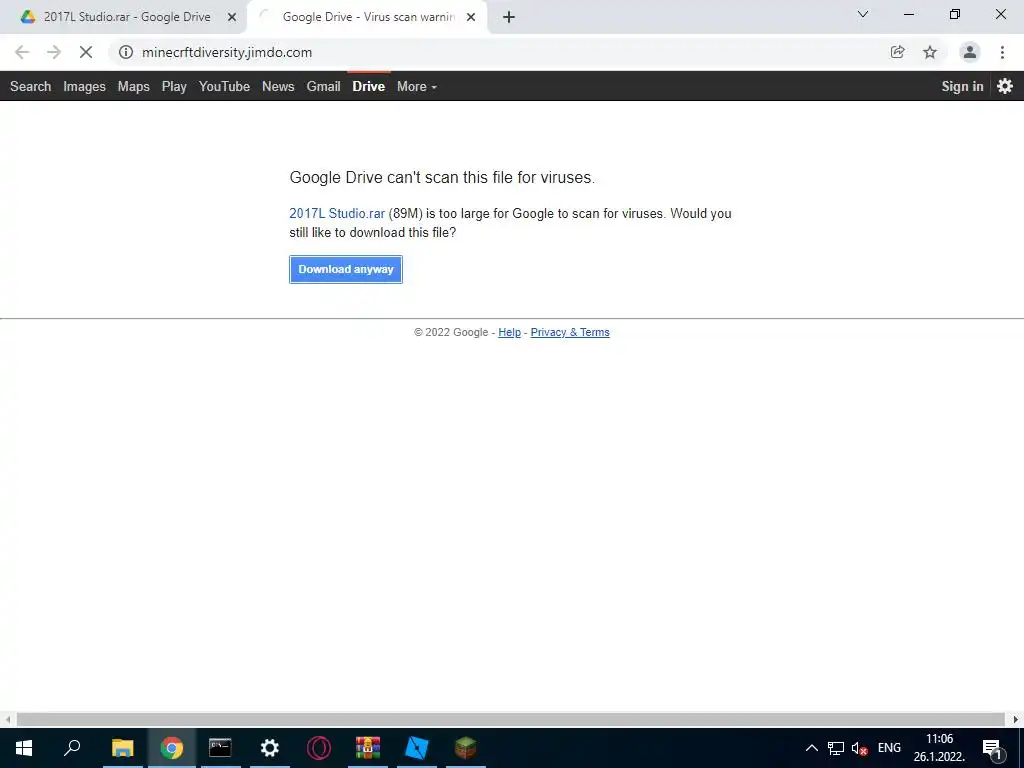Open Gmail in the Google bar
This screenshot has width=1024, height=768.
coord(323,86)
